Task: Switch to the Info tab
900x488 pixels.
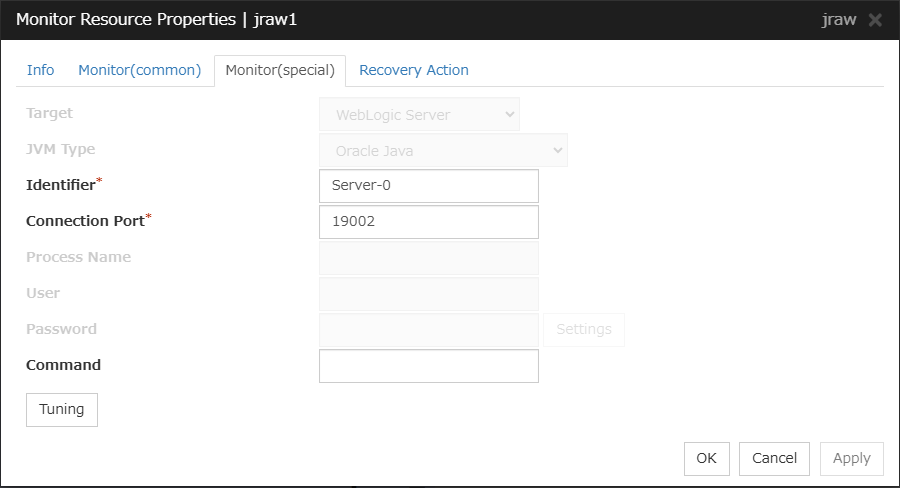Action: click(x=41, y=70)
